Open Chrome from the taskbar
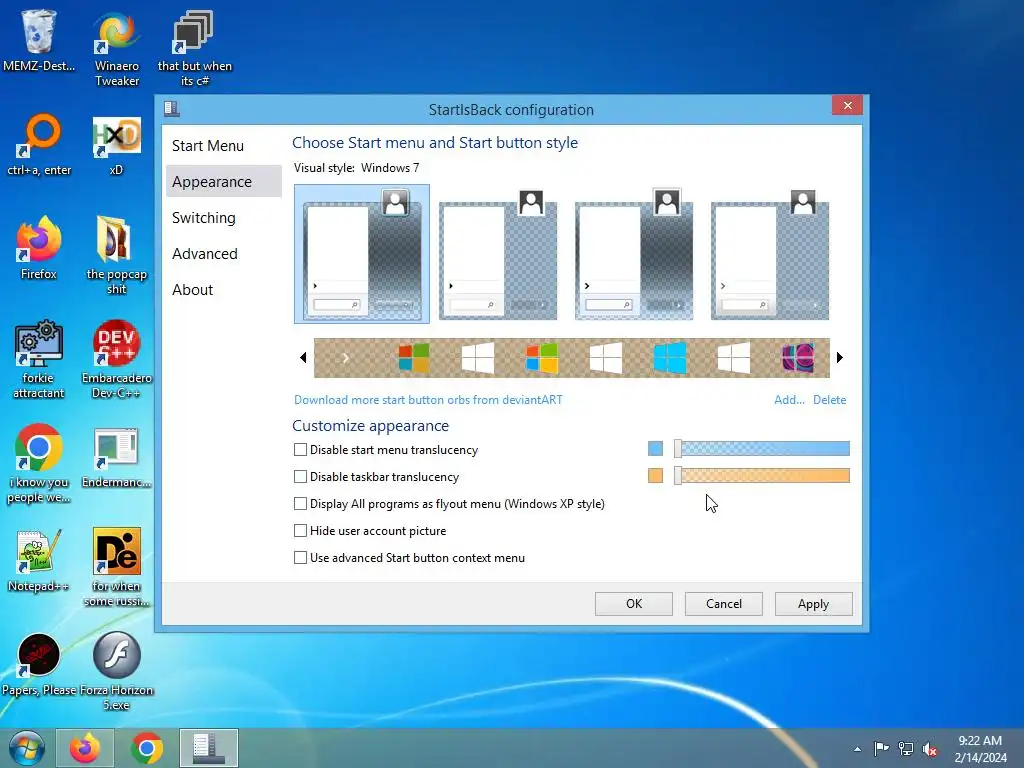Viewport: 1024px width, 768px height. tap(147, 748)
